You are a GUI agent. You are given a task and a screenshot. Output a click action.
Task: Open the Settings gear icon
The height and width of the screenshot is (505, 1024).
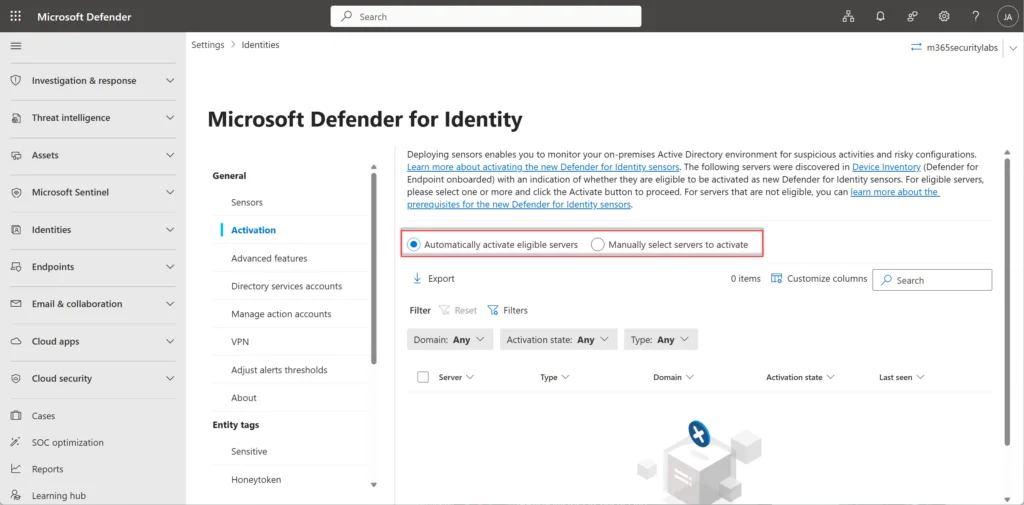(944, 16)
